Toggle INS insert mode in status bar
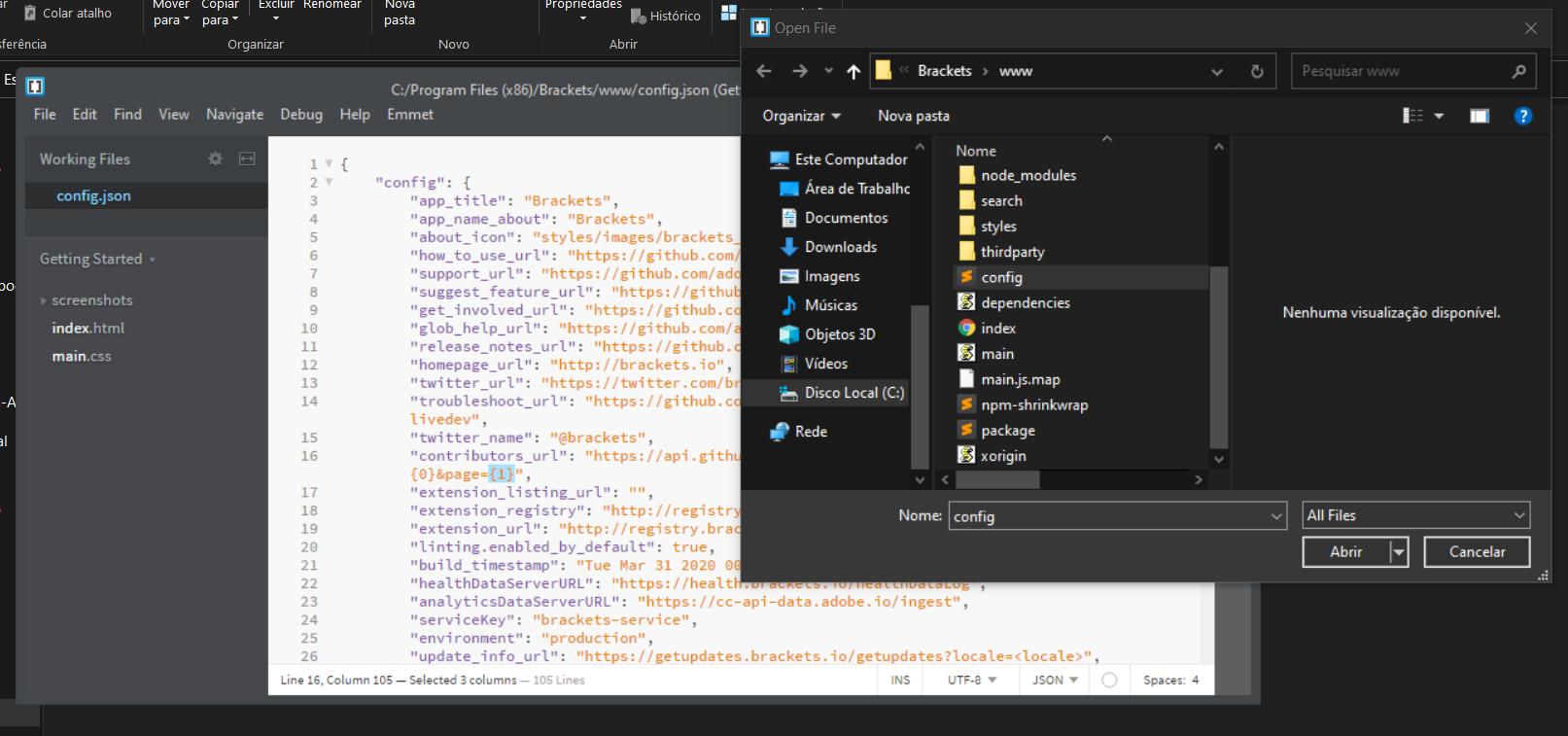Viewport: 1568px width, 736px height. click(x=900, y=681)
